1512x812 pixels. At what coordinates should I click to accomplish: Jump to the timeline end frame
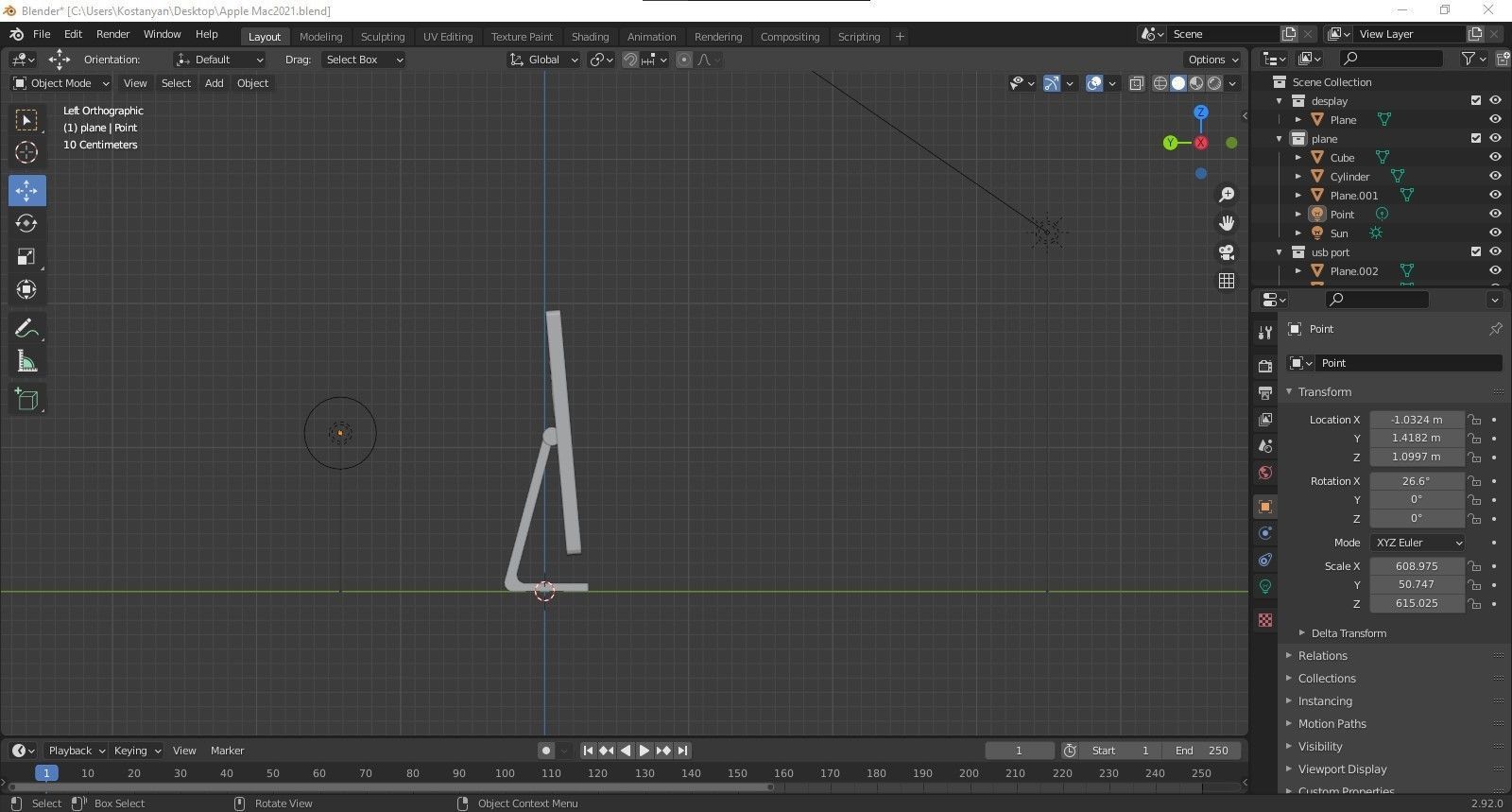(682, 751)
